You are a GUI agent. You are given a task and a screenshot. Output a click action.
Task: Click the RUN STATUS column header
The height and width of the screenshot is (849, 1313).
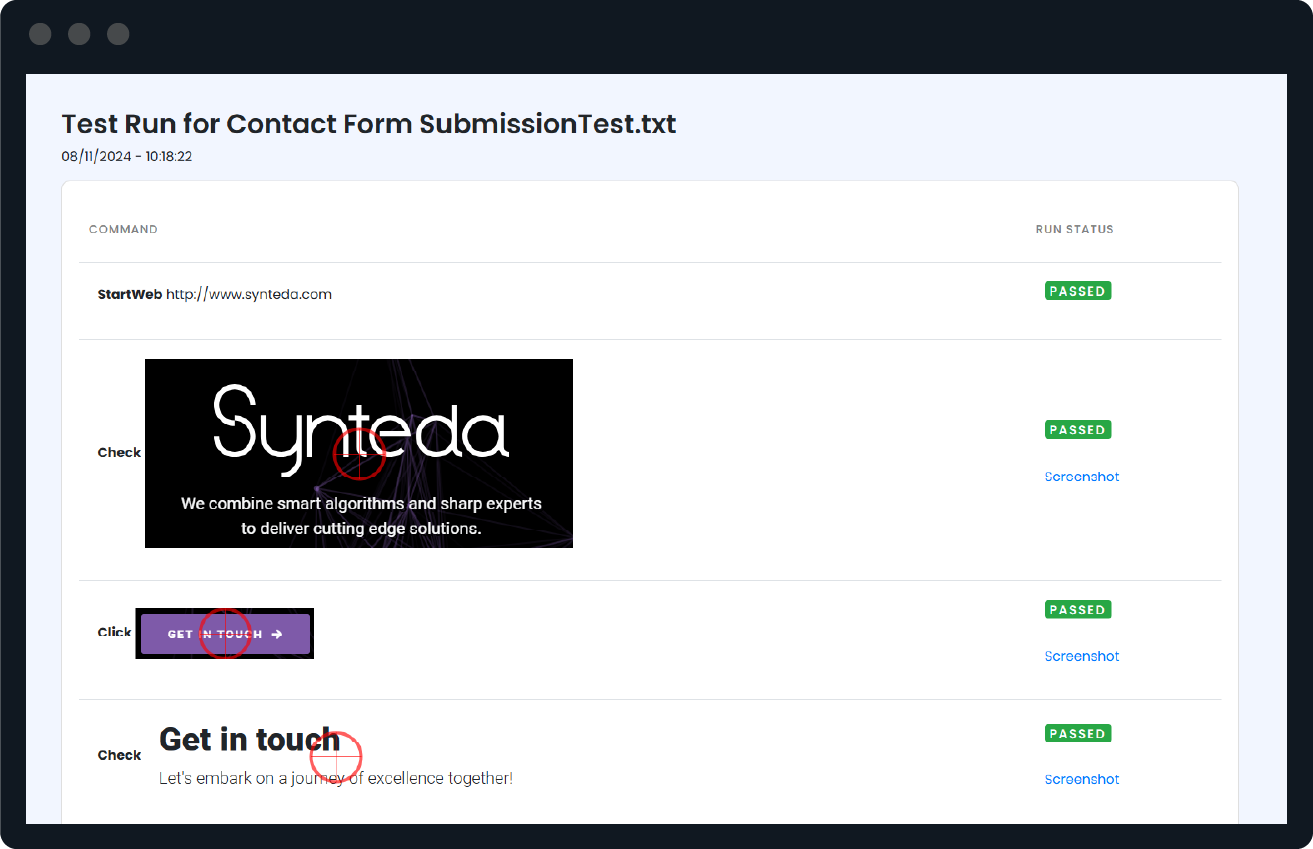click(x=1074, y=229)
